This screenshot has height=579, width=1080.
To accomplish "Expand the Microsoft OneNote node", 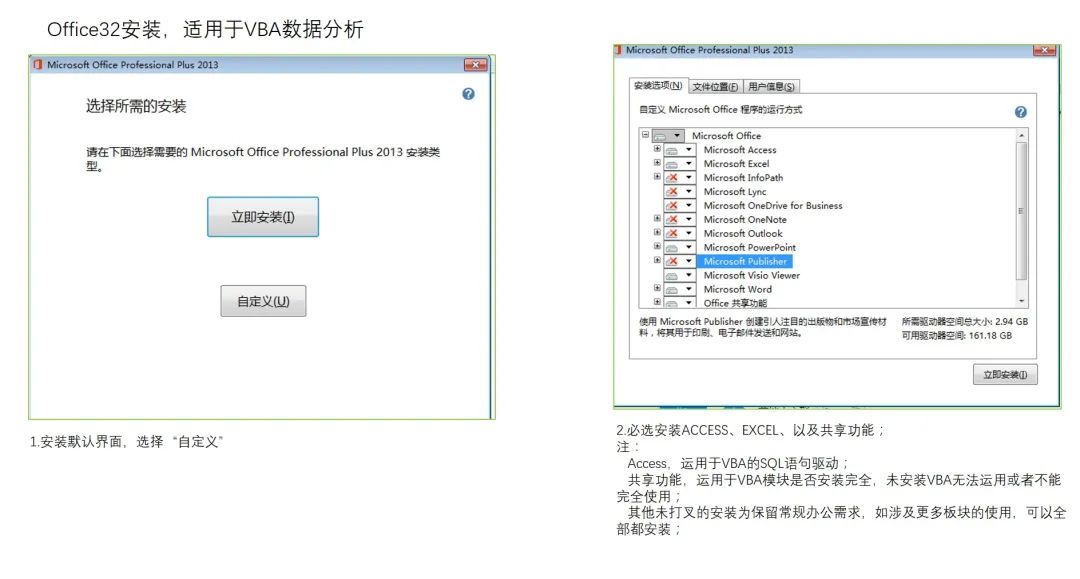I will pyautogui.click(x=657, y=218).
